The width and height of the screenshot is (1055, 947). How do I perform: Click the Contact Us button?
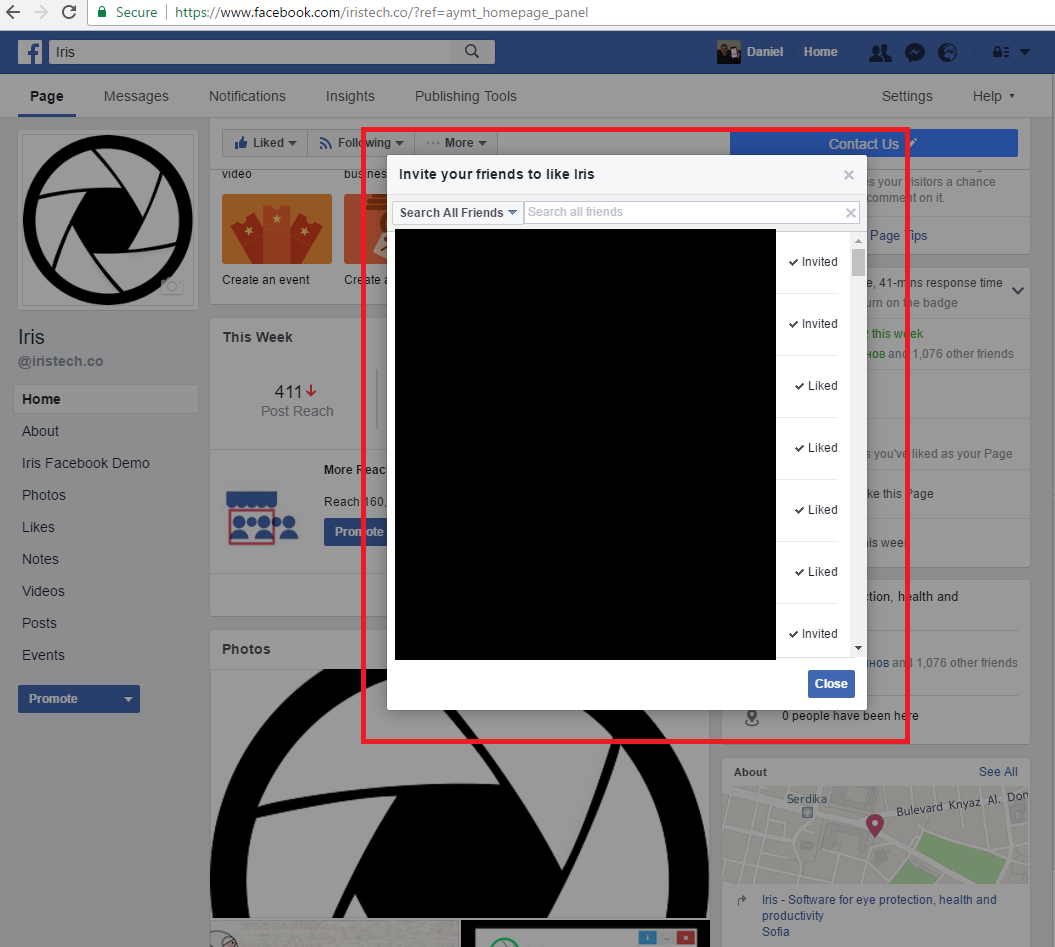pyautogui.click(x=873, y=143)
